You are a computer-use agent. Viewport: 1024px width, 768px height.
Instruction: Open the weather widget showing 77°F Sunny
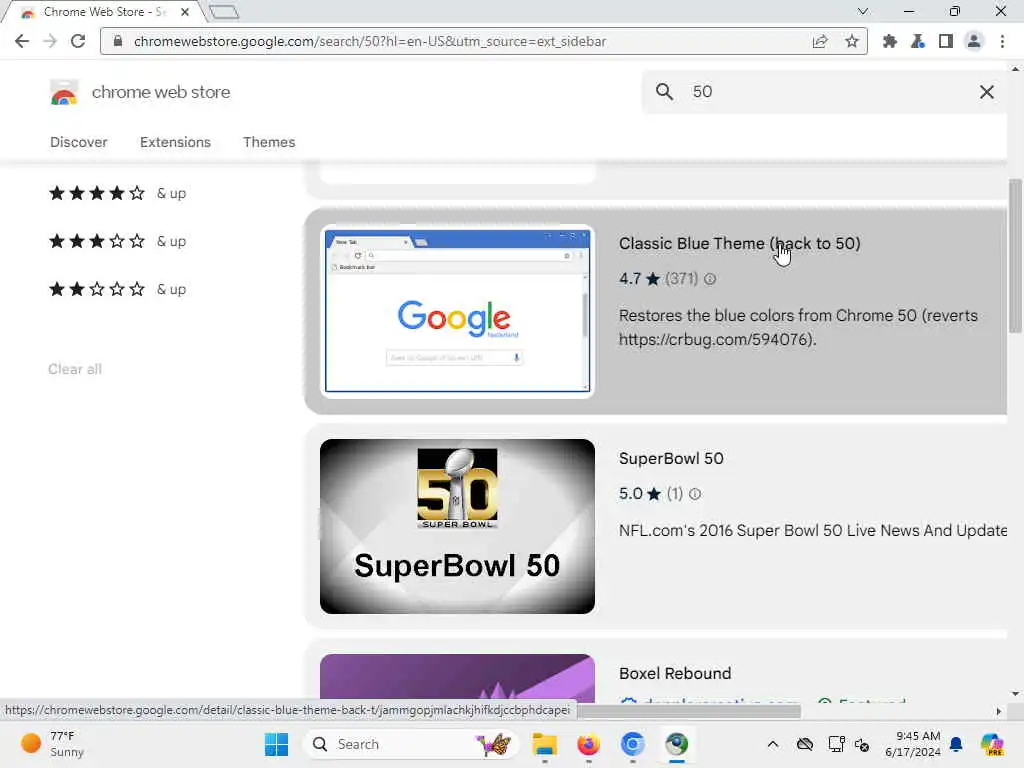pos(52,744)
